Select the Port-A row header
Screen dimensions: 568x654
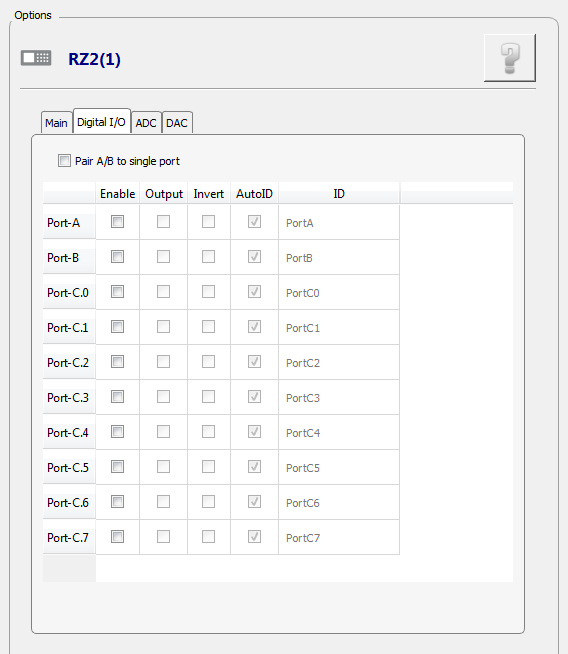69,222
